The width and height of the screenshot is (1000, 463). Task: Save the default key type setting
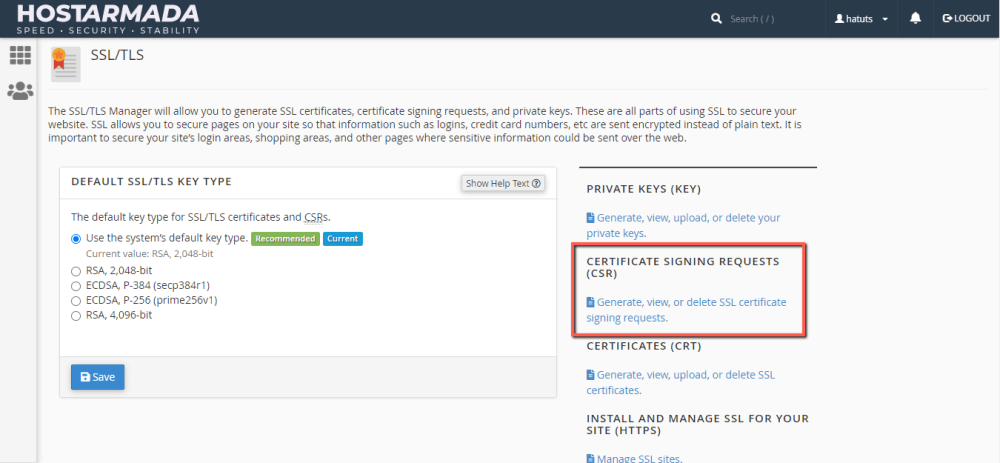pos(98,377)
